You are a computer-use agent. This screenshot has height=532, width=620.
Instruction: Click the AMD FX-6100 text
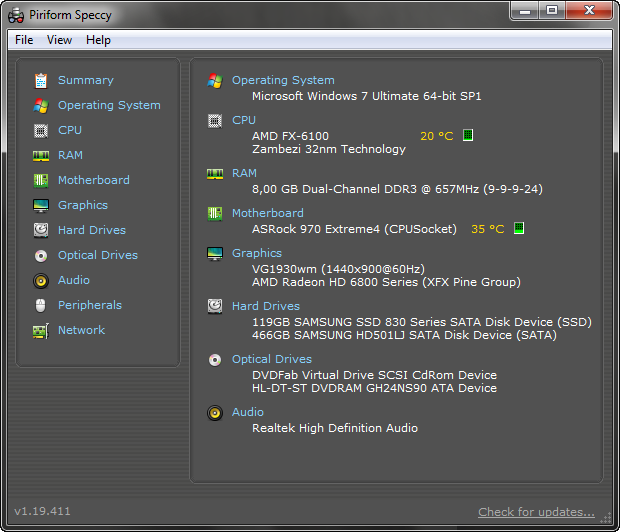tap(290, 136)
